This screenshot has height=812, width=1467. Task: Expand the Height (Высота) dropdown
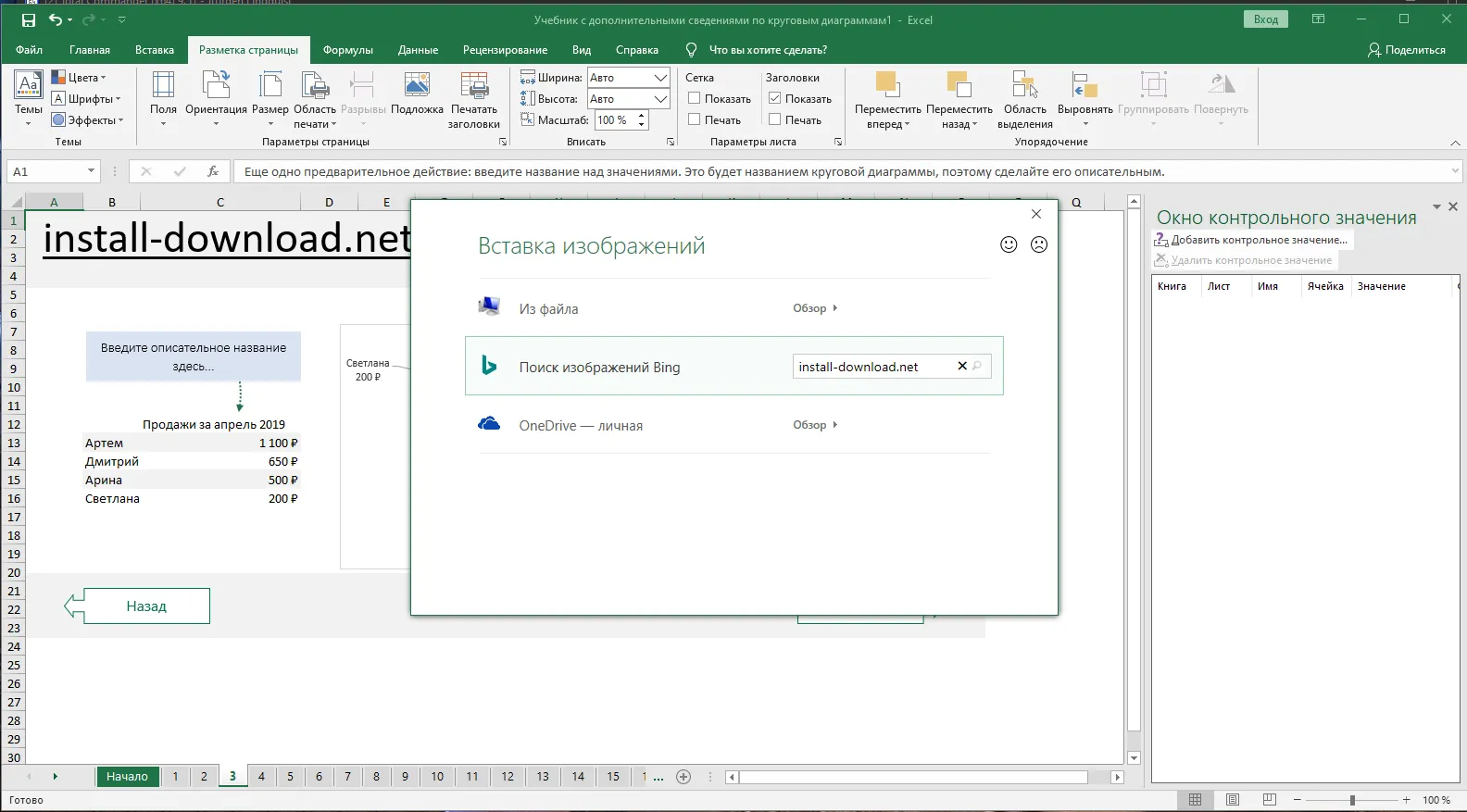click(660, 99)
